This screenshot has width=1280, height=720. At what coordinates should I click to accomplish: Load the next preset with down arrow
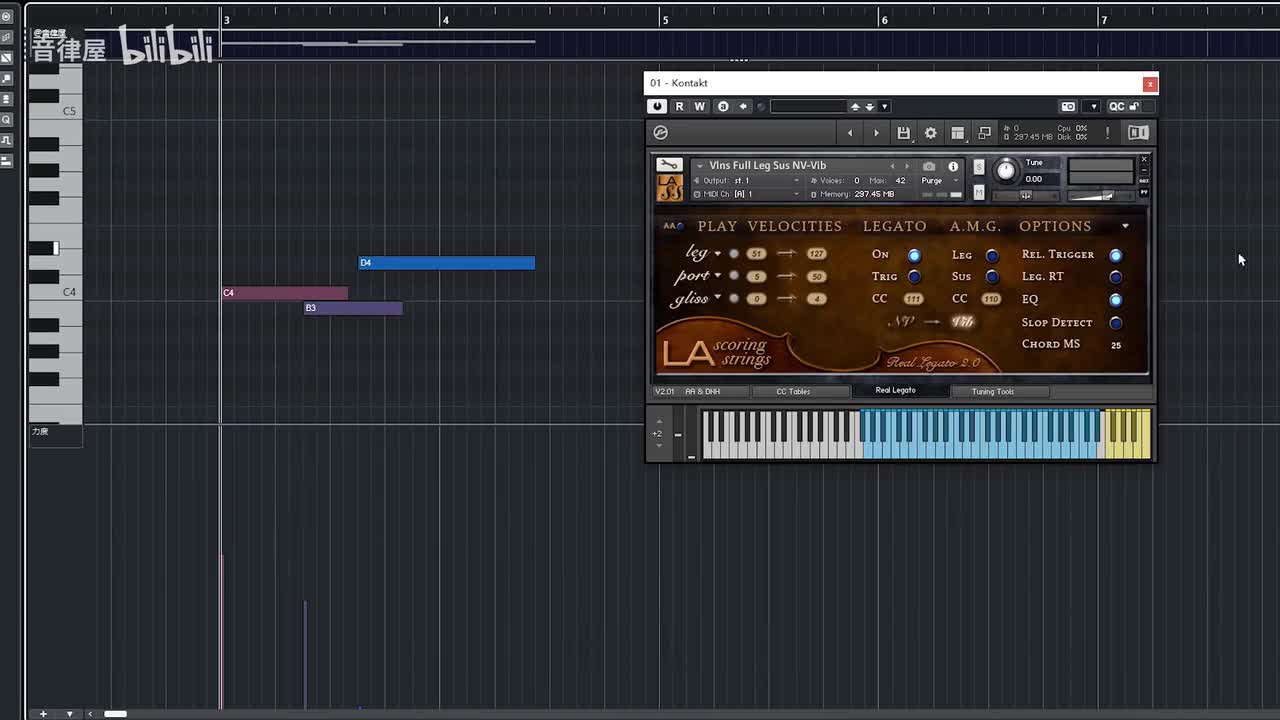pyautogui.click(x=870, y=107)
